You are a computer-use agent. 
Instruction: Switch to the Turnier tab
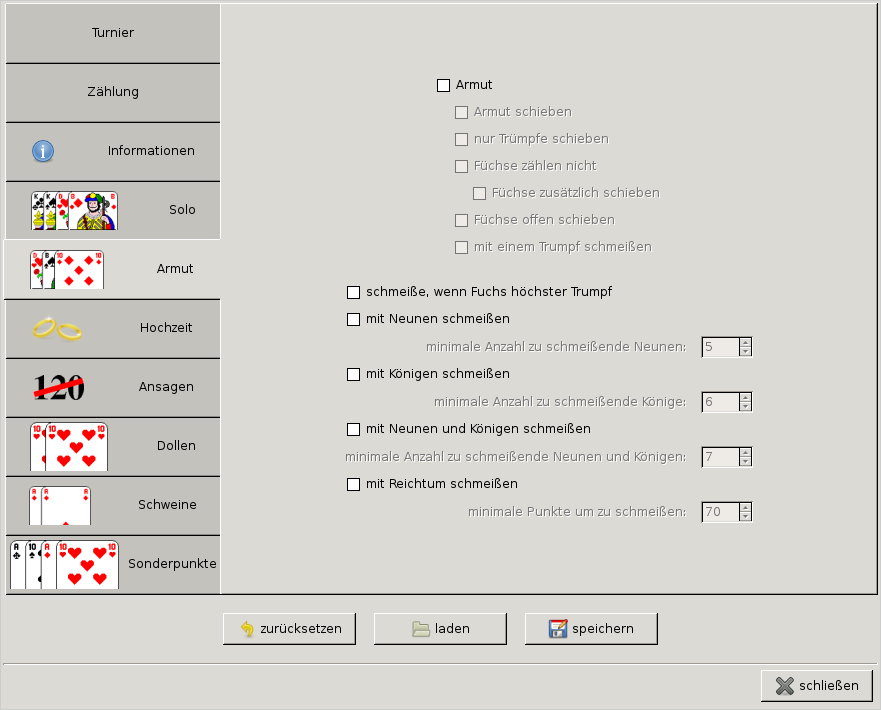[x=112, y=33]
